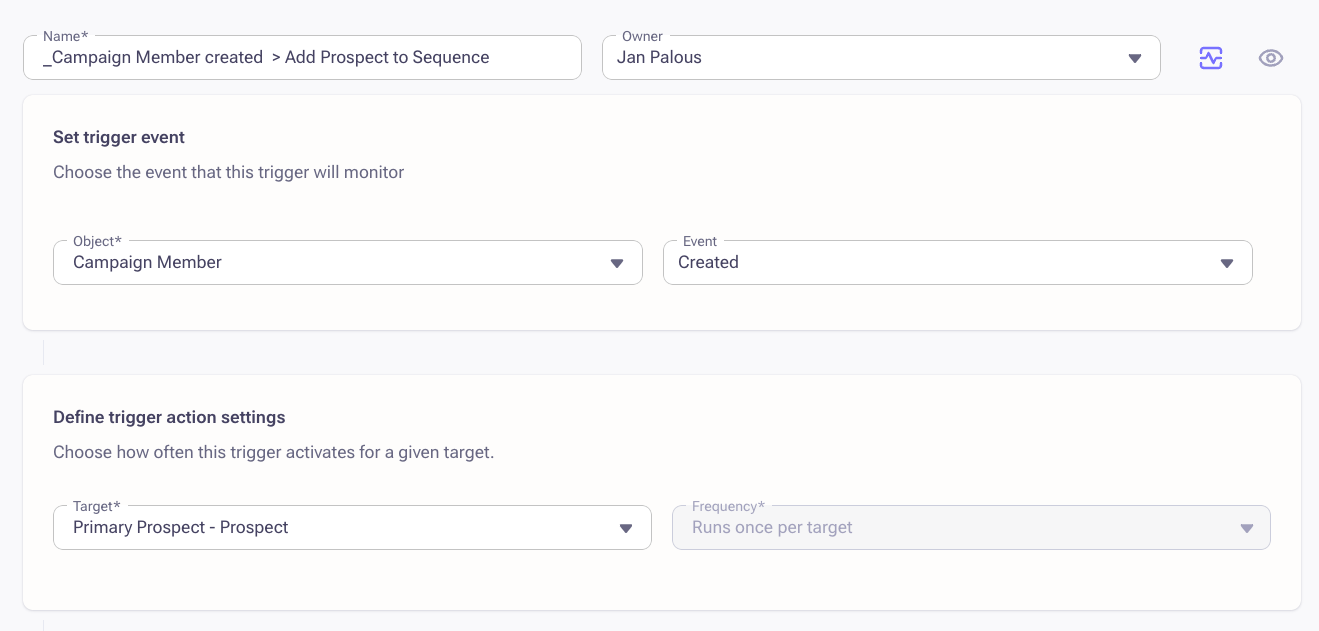Screen dimensions: 1319x631
Task: Click the Target field caret icon
Action: pos(626,528)
